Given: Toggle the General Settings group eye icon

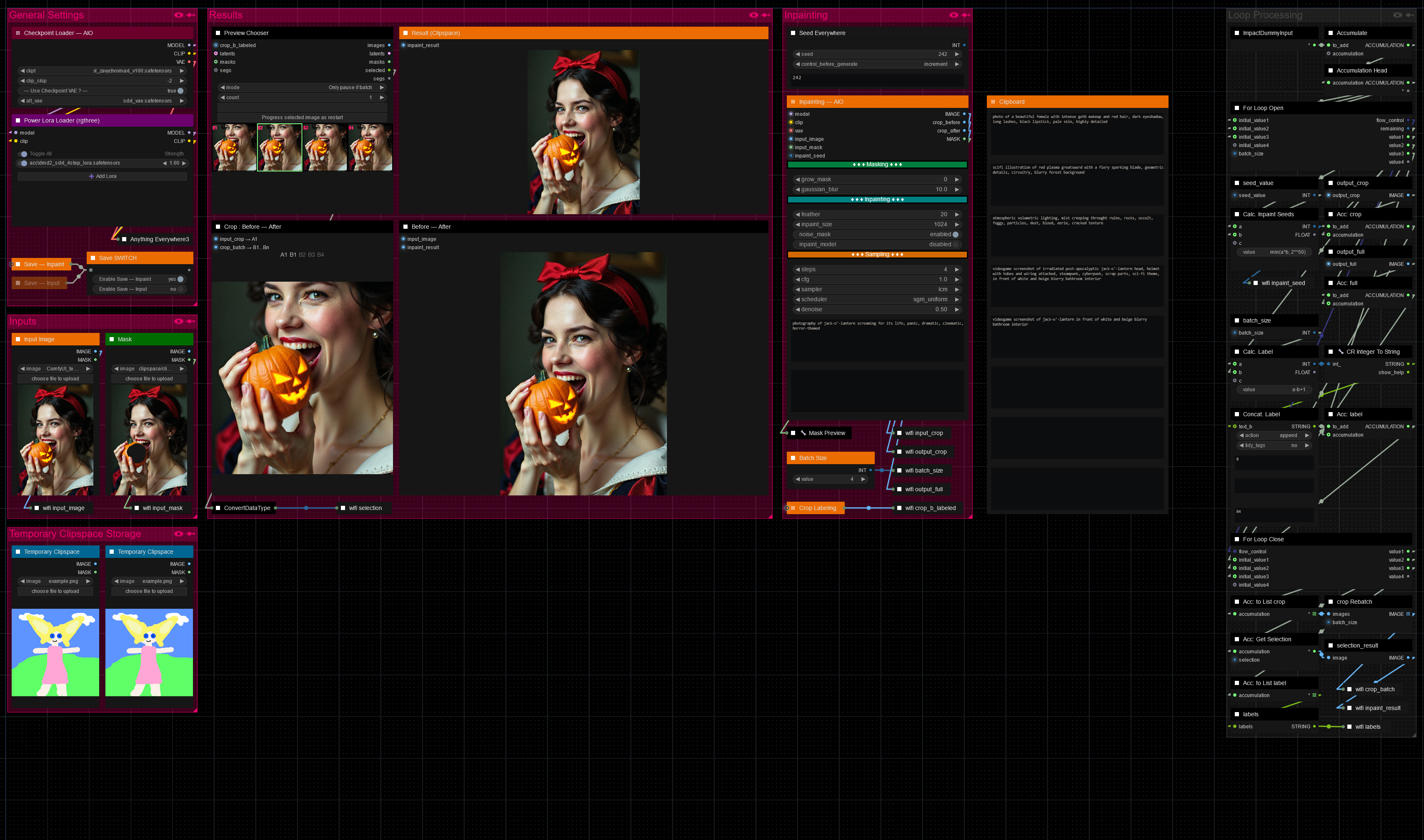Looking at the screenshot, I should click(178, 15).
